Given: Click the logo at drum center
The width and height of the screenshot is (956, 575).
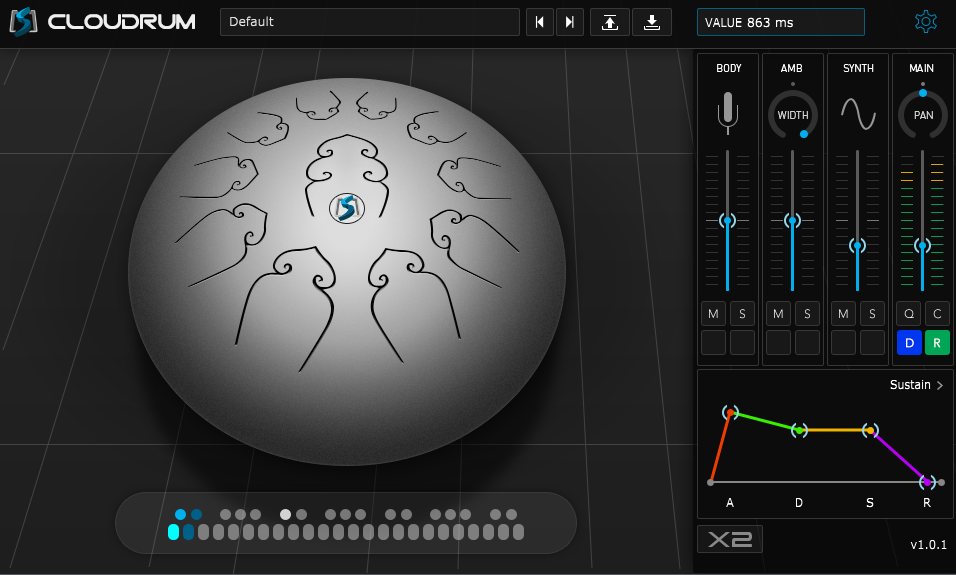Looking at the screenshot, I should click(347, 209).
